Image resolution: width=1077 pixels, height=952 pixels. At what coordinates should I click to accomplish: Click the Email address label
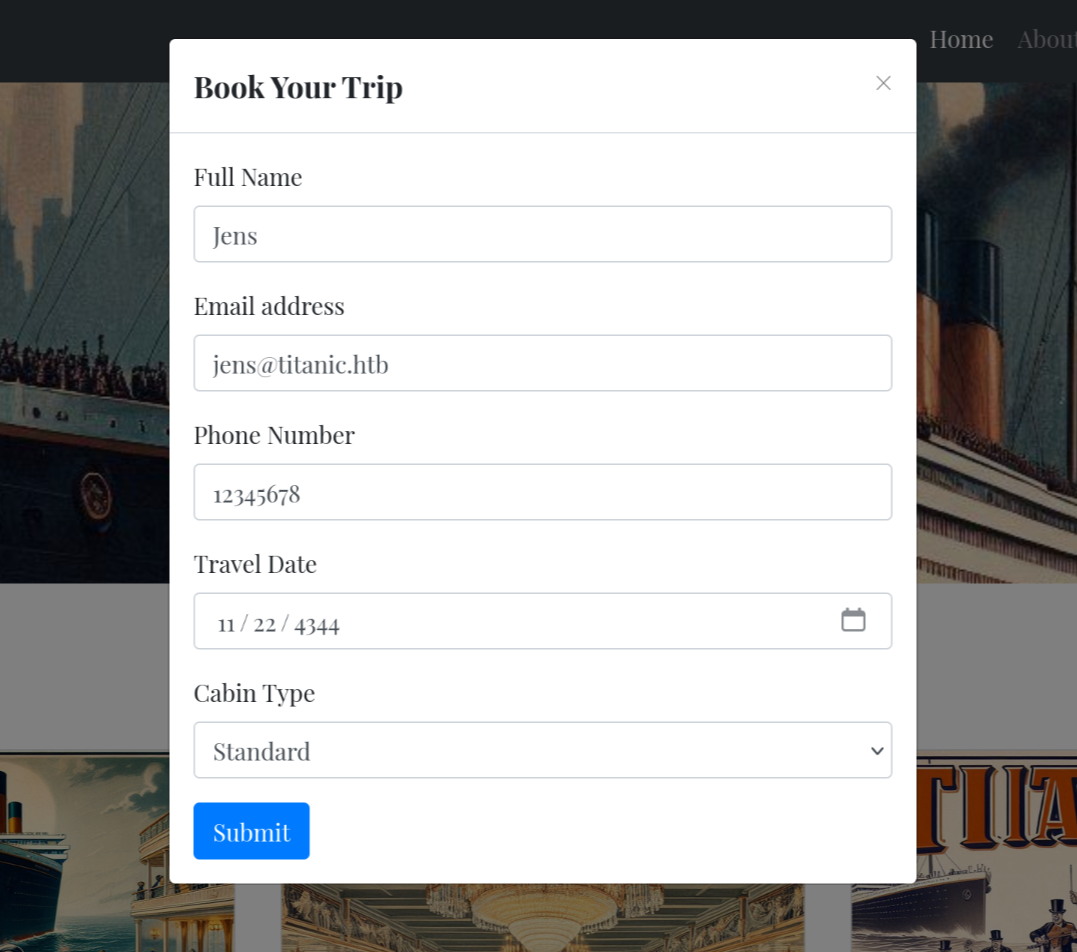point(269,306)
